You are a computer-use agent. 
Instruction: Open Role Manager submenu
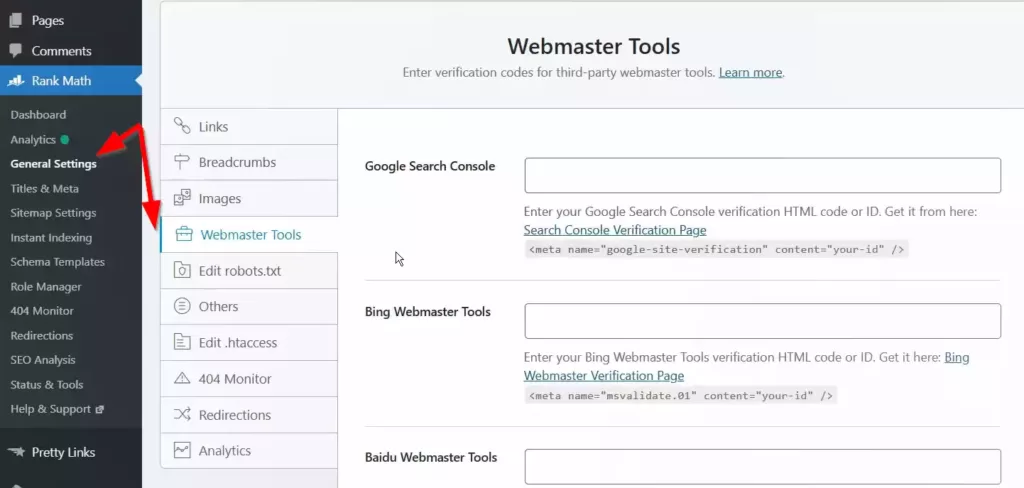(x=46, y=287)
